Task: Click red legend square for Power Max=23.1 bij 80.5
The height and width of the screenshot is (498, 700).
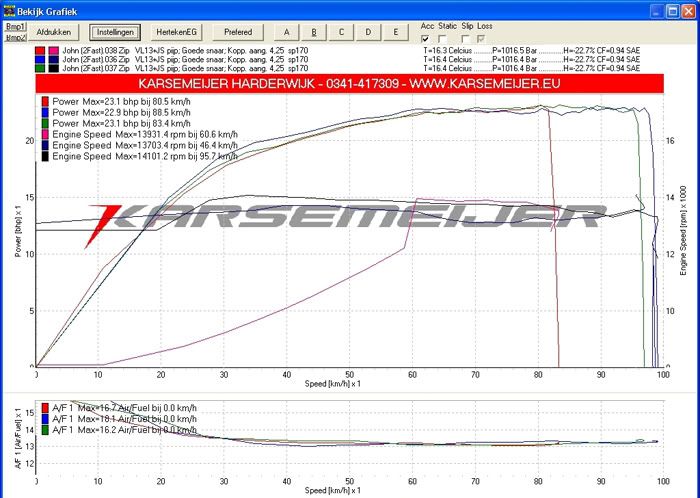Action: (x=45, y=101)
